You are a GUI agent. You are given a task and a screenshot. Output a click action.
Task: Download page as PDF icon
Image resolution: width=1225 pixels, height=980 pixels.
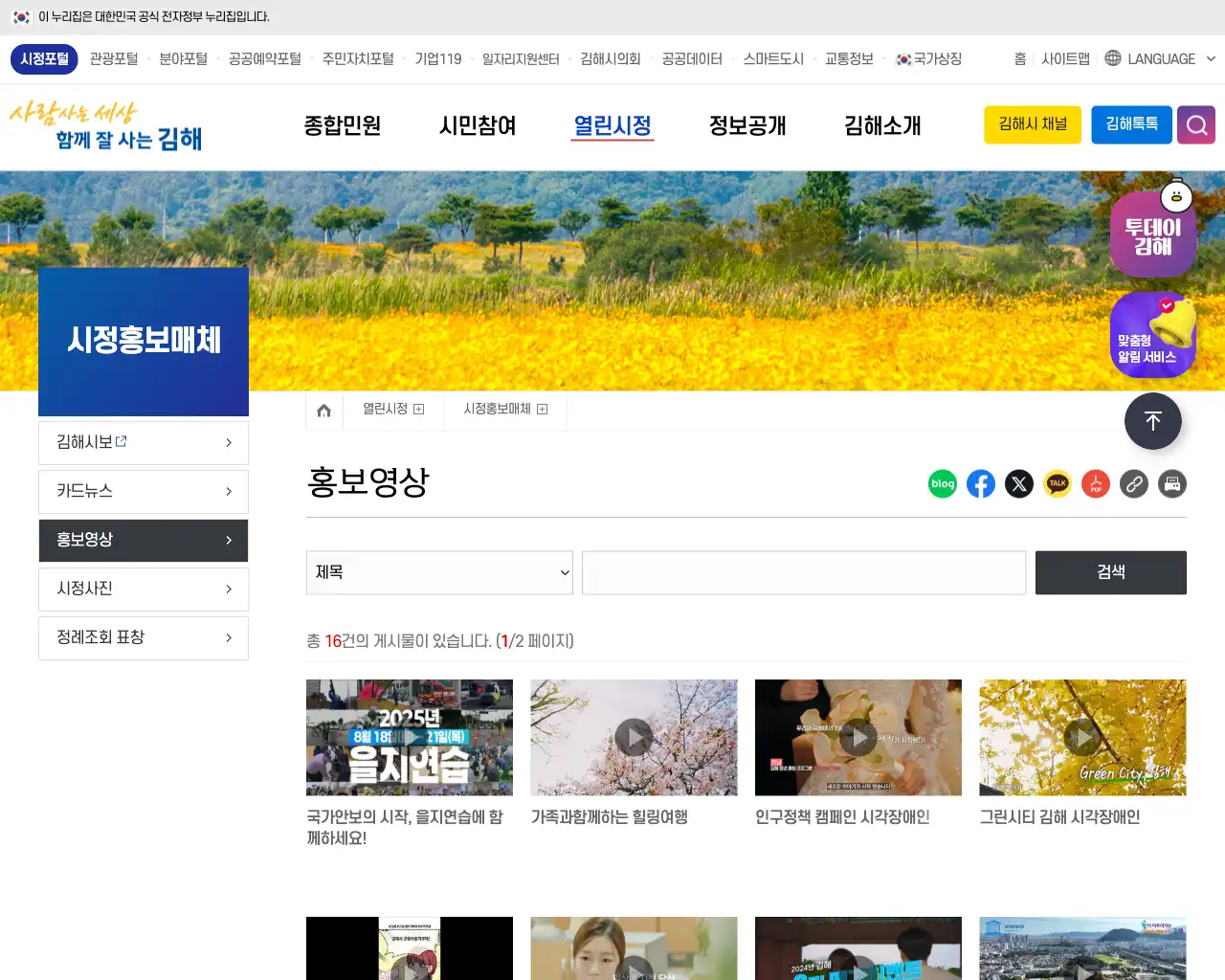[1096, 484]
